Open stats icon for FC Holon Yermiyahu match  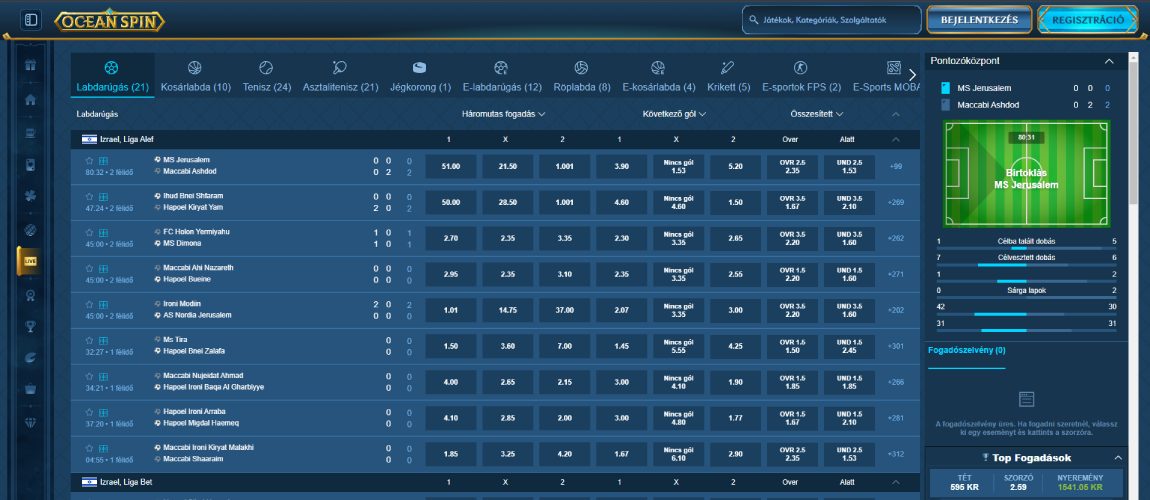coord(103,232)
